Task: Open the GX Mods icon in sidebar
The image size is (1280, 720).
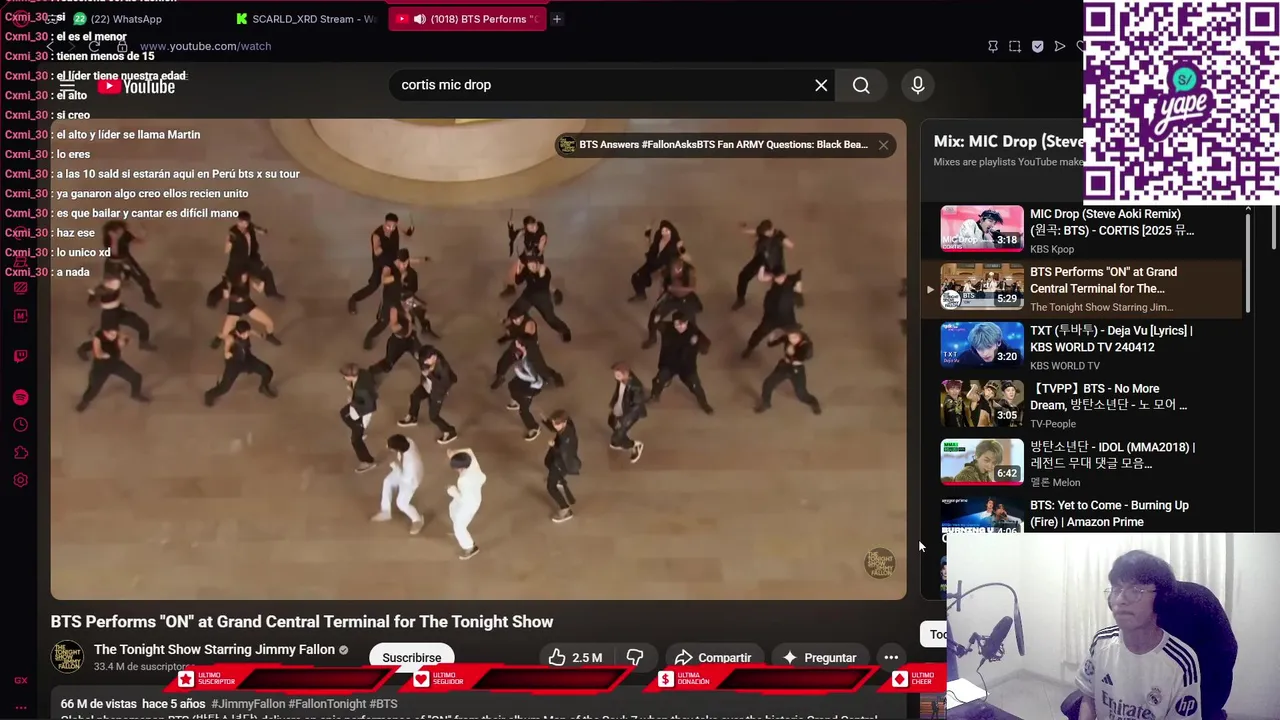Action: pos(20,316)
